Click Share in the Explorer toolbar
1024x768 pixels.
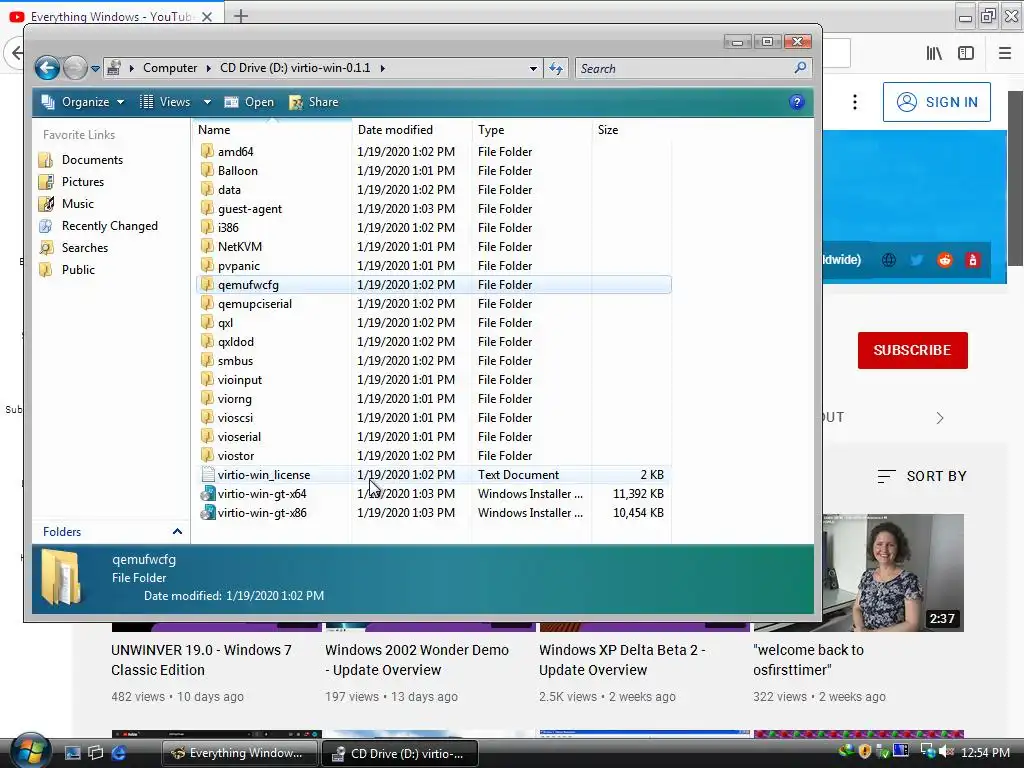point(314,102)
